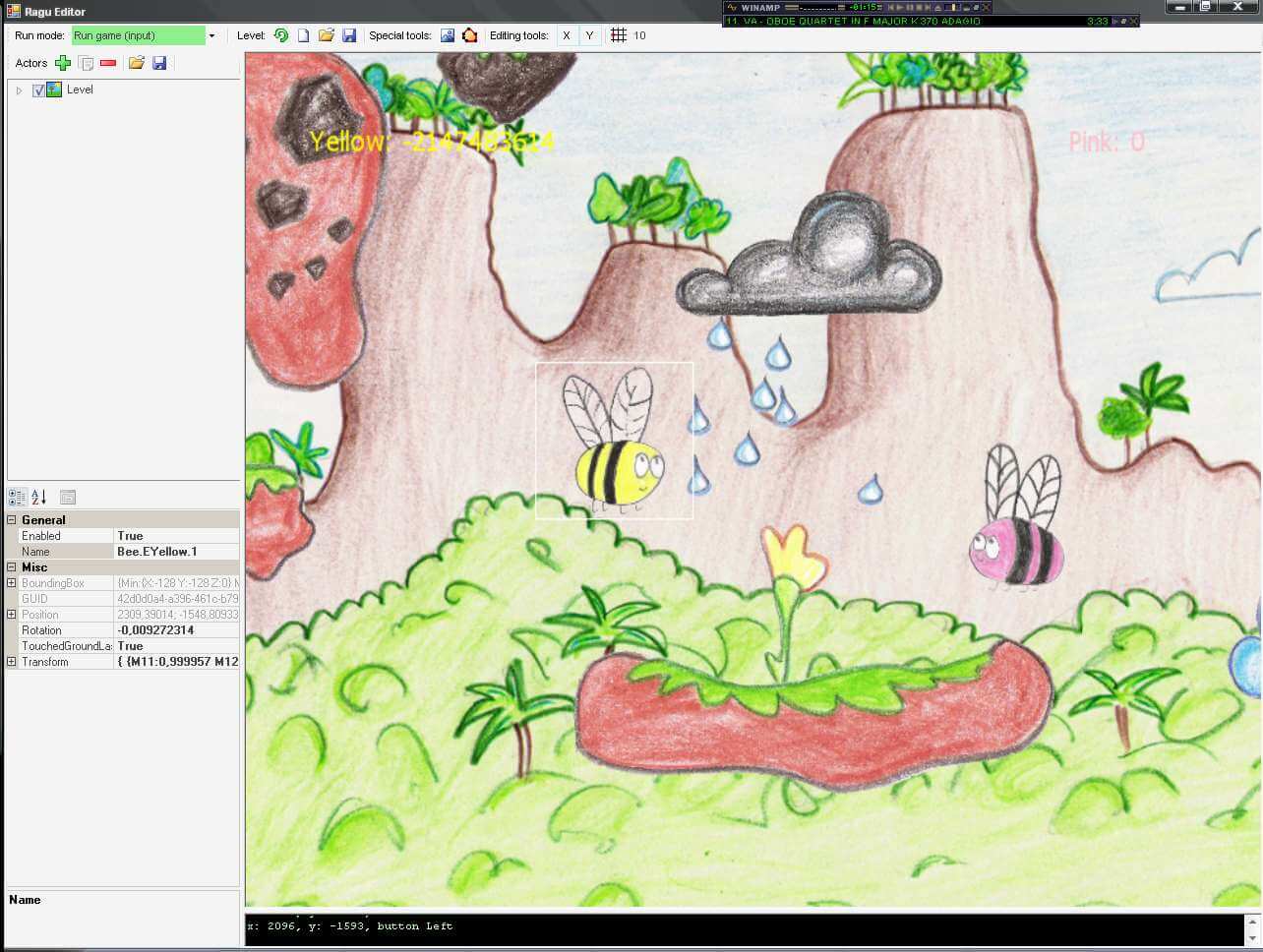
Task: Save actors using the Actors floppy icon
Action: click(x=159, y=63)
